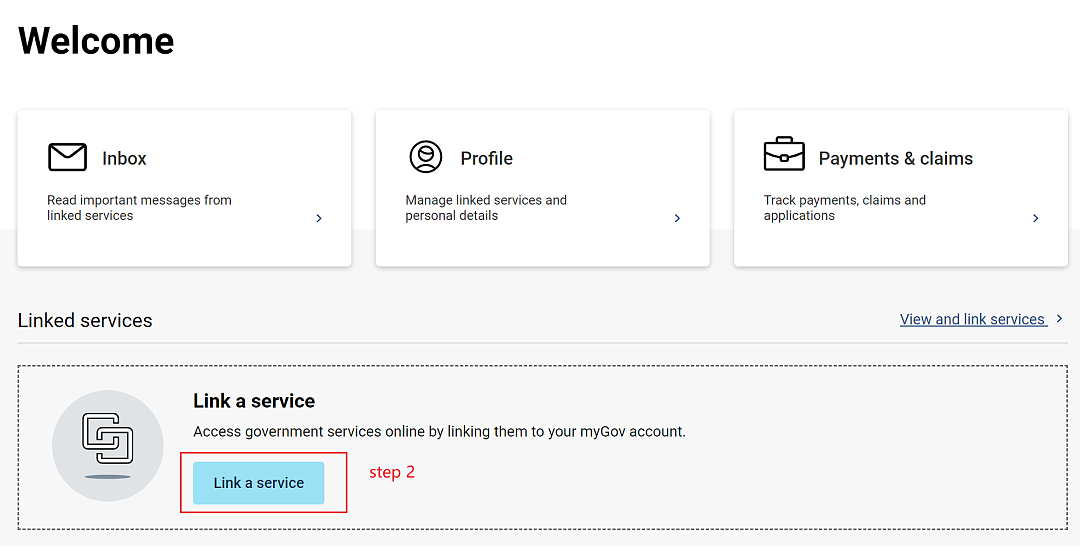Click the linked chain icon in Link a service
Image resolution: width=1080 pixels, height=546 pixels.
(107, 438)
